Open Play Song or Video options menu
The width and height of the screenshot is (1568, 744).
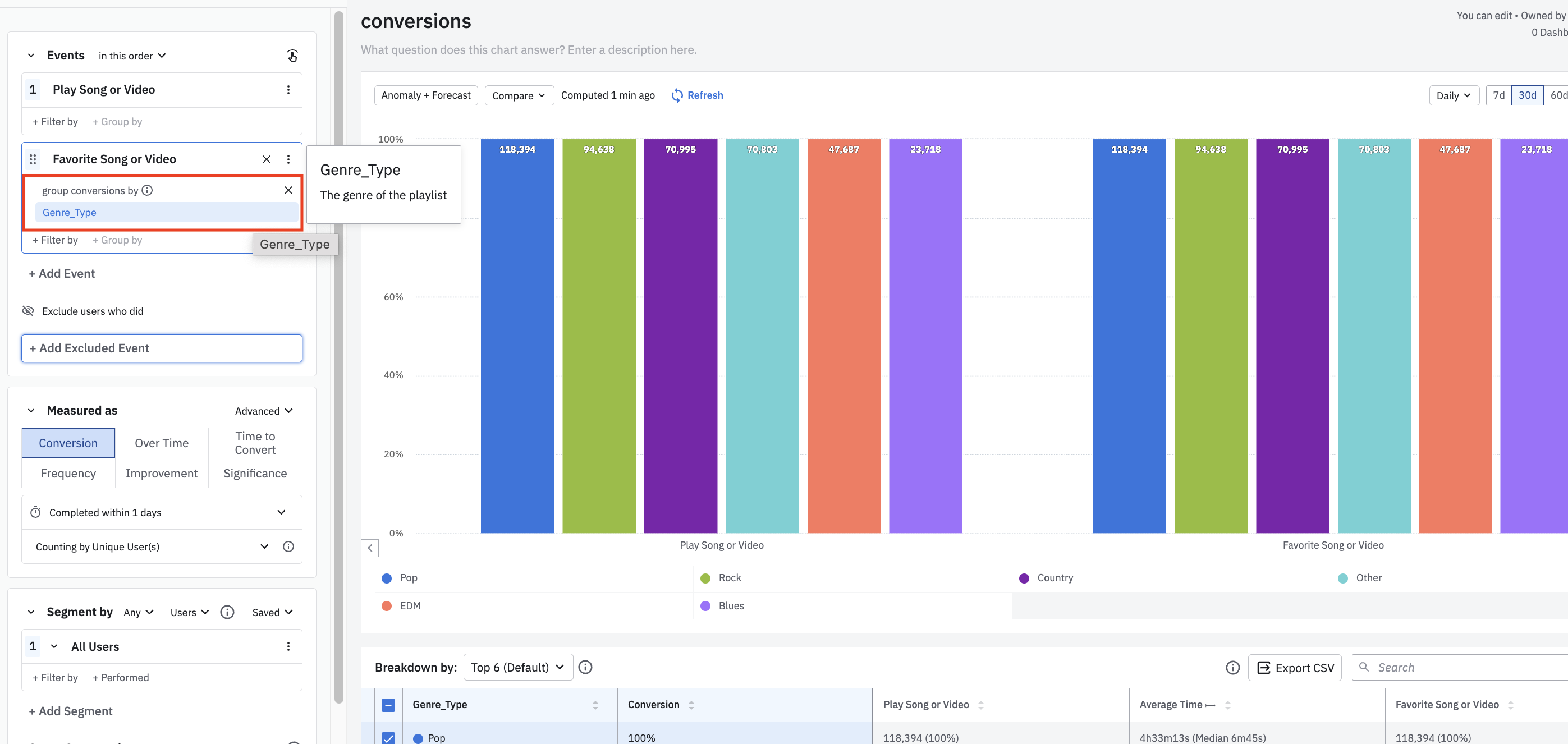click(288, 90)
